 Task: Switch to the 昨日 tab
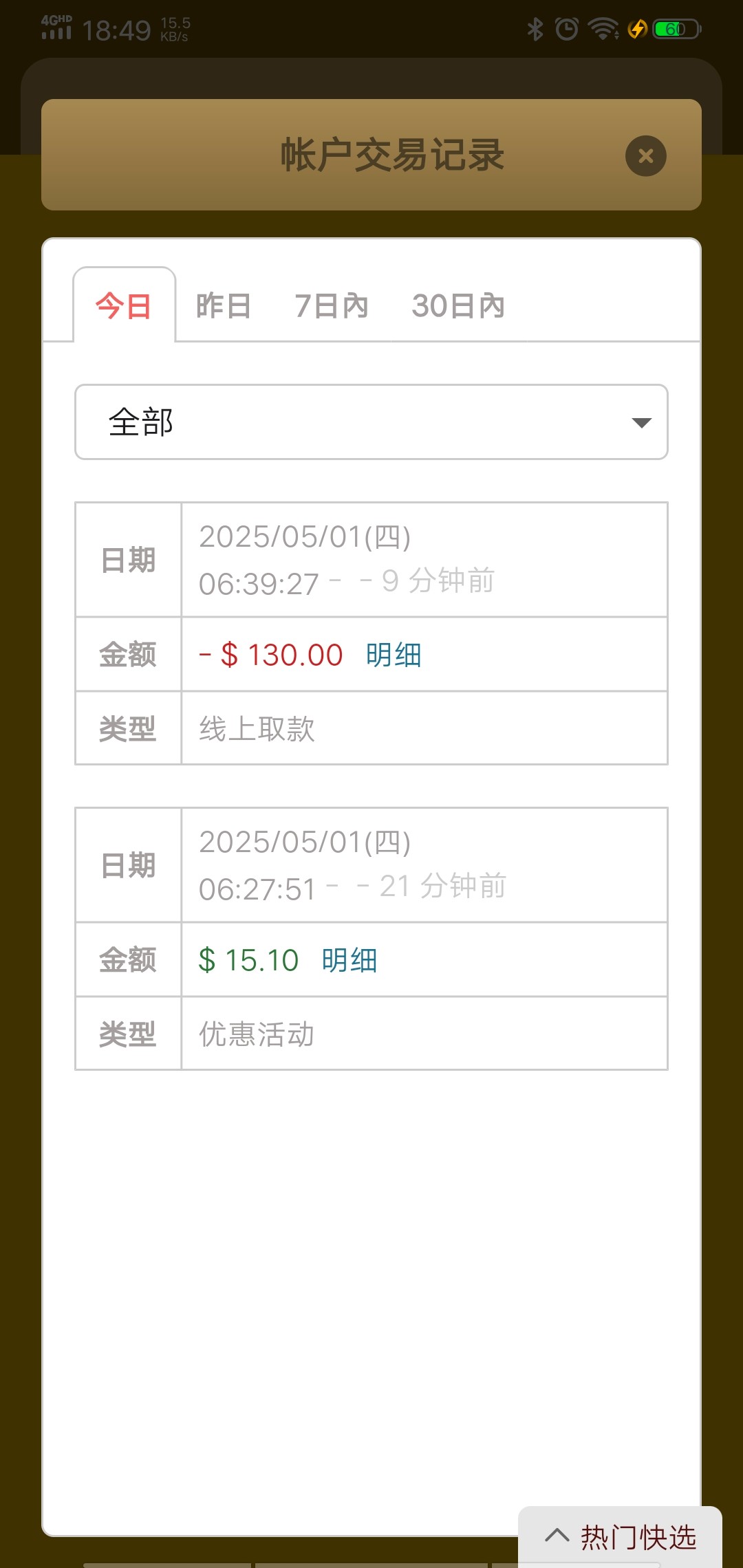pyautogui.click(x=224, y=306)
